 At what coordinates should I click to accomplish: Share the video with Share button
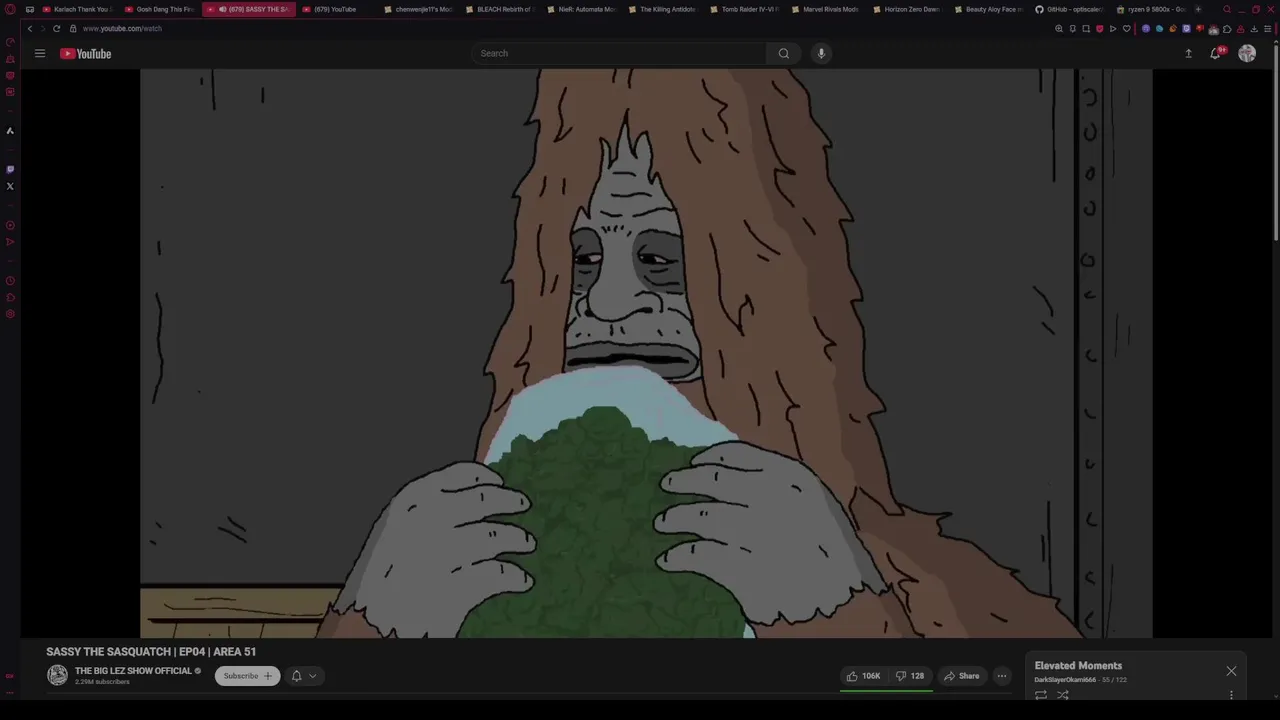point(962,676)
